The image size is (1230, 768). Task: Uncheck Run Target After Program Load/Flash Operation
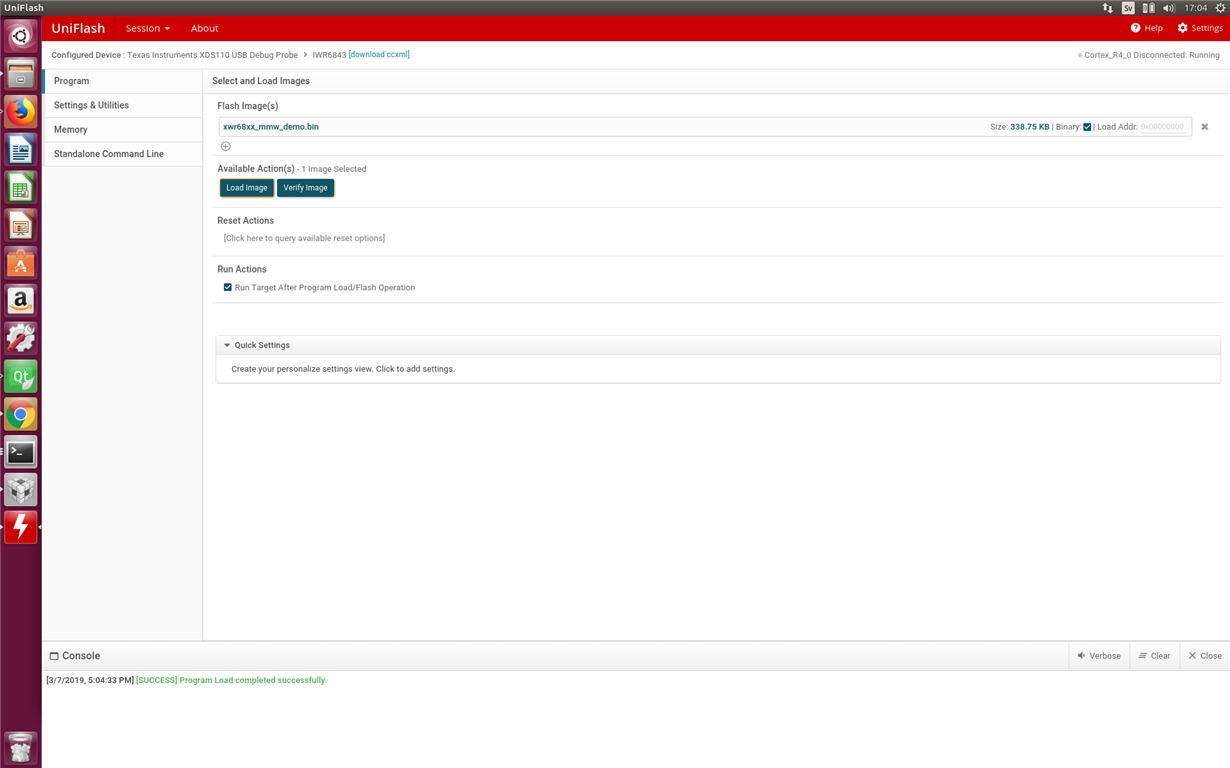click(228, 287)
